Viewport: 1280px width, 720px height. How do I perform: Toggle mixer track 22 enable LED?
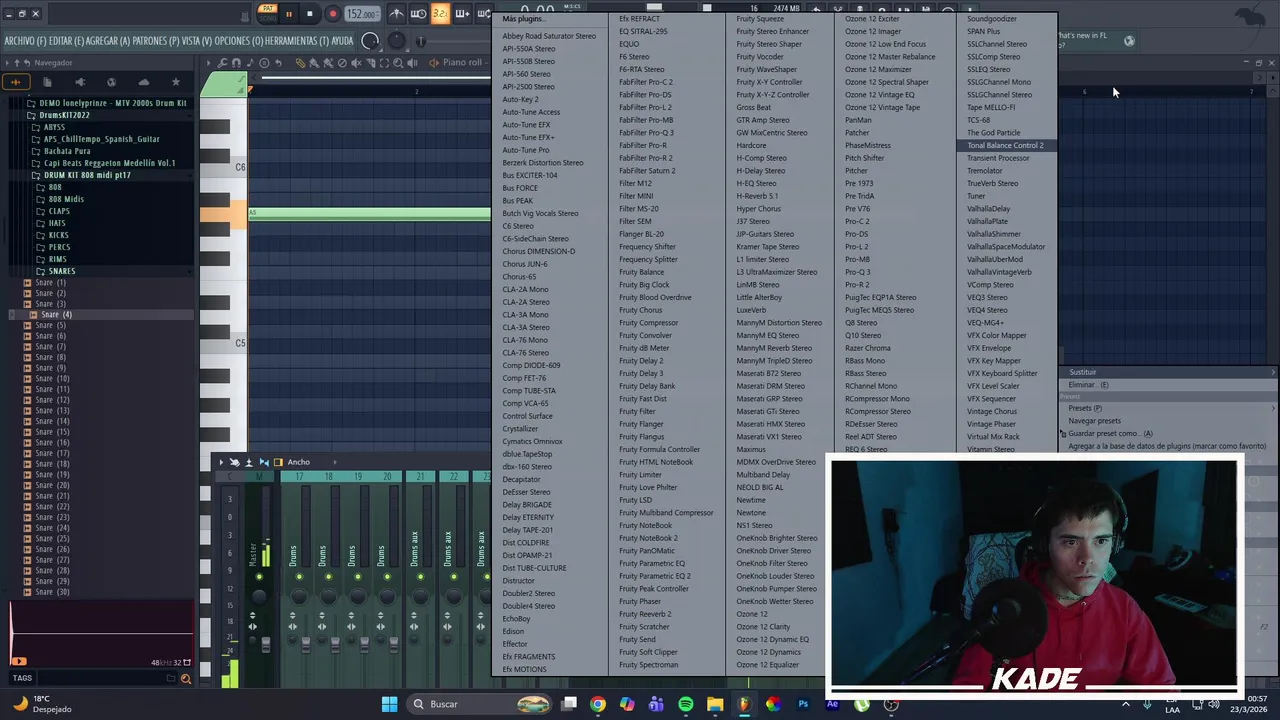tap(453, 577)
